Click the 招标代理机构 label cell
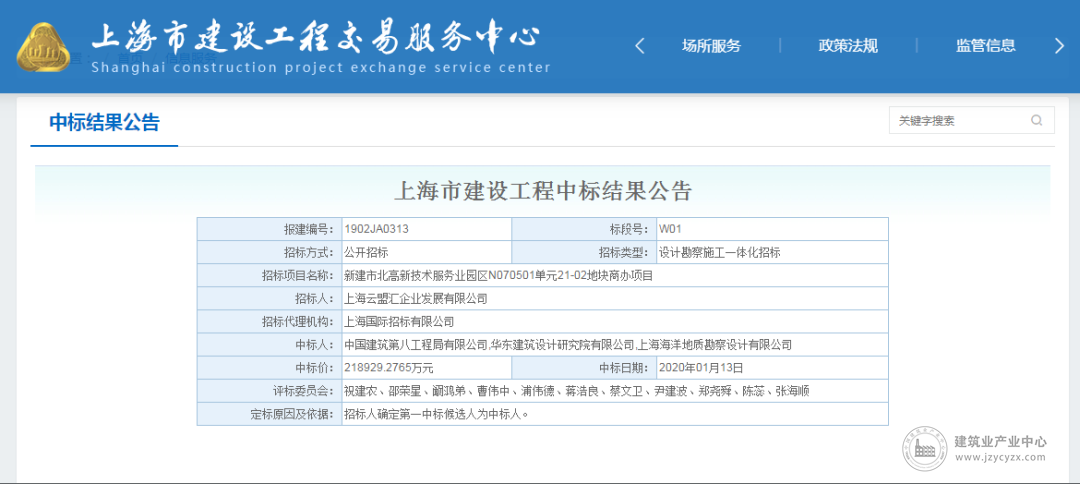The image size is (1080, 484). pyautogui.click(x=269, y=322)
